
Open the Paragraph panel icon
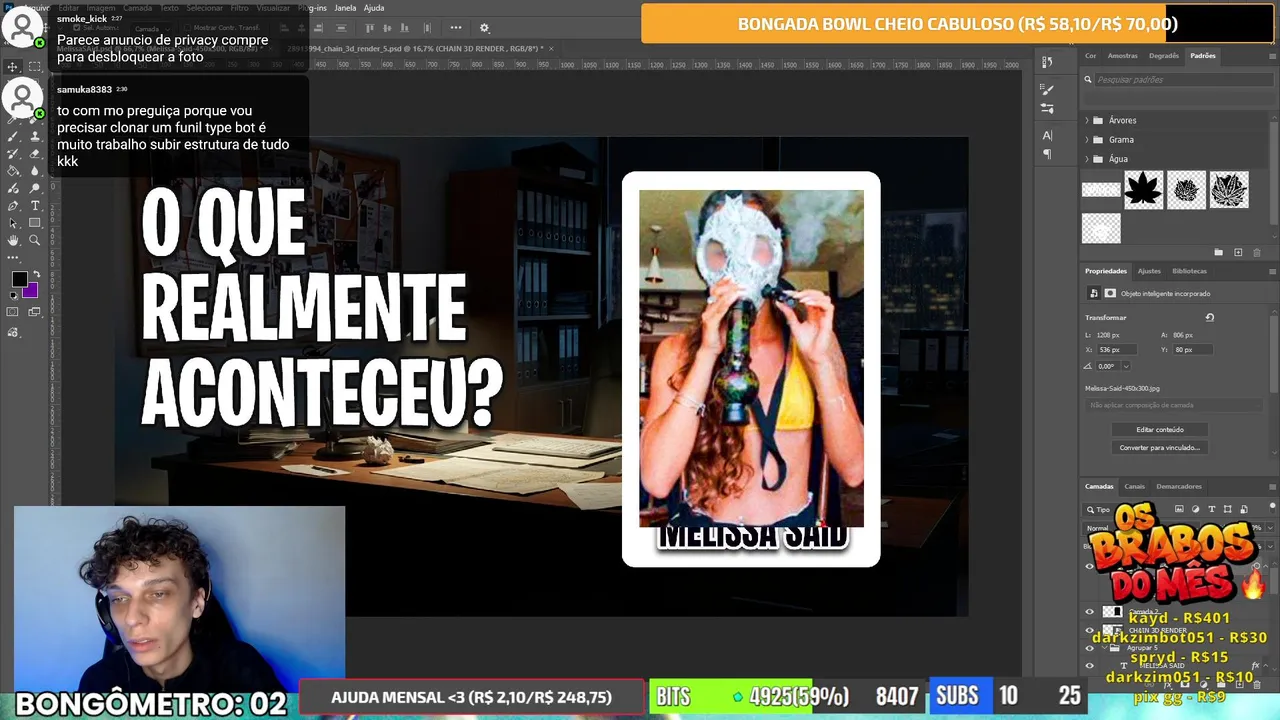tap(1047, 154)
